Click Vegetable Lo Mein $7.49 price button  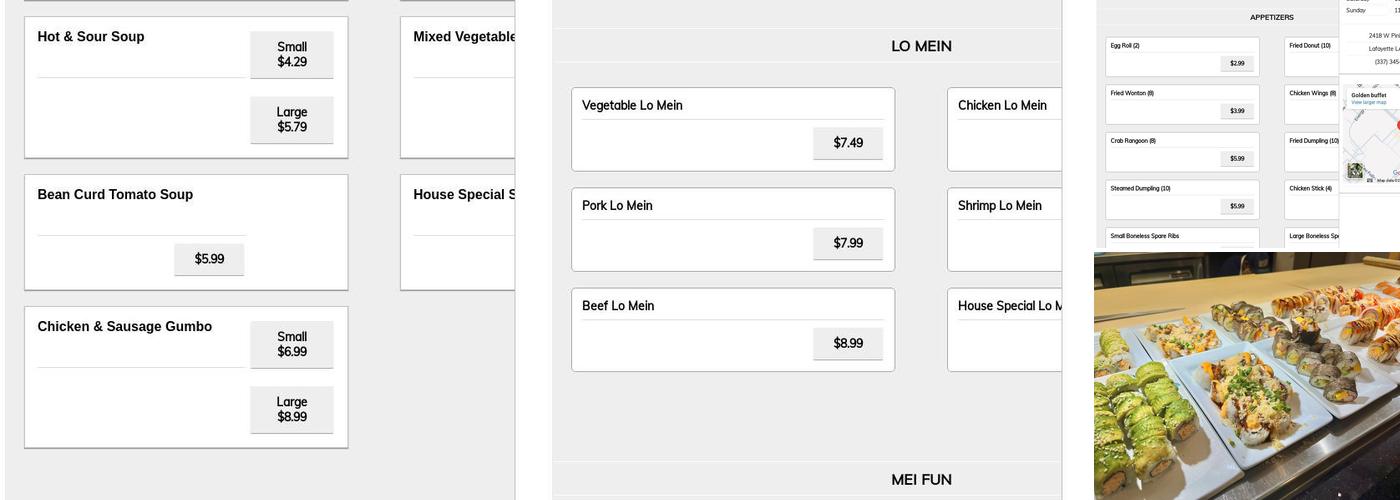pos(848,143)
